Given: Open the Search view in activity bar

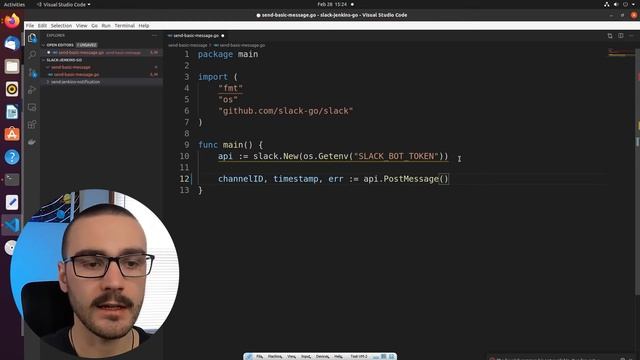Looking at the screenshot, I should tap(32, 55).
